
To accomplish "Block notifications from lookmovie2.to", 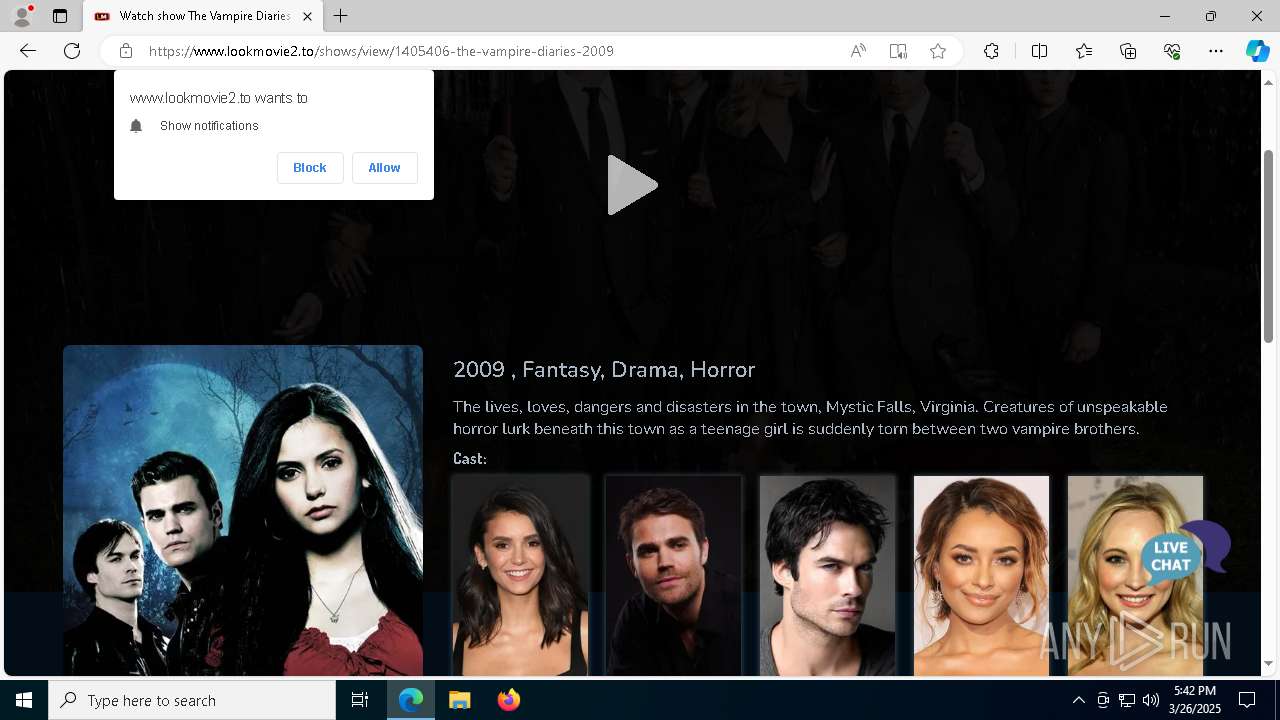I will pos(310,168).
